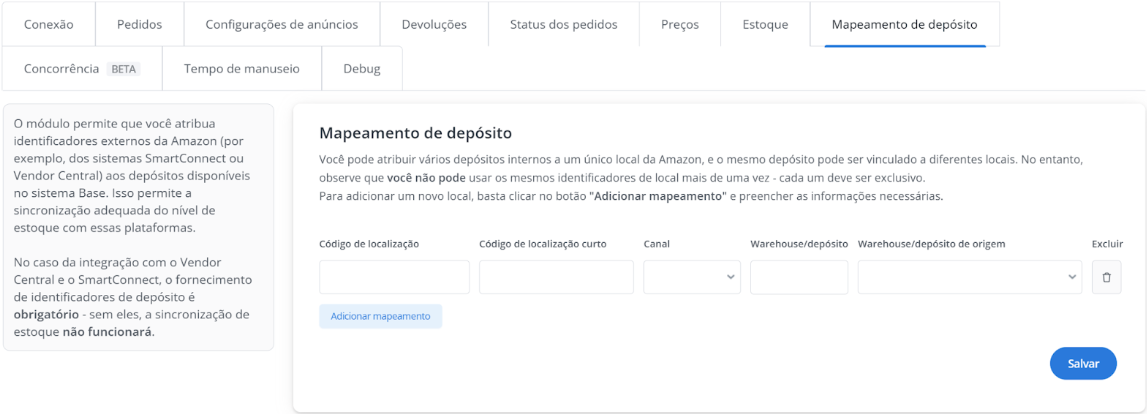Open the Estoque tab
The height and width of the screenshot is (414, 1147).
pos(765,24)
